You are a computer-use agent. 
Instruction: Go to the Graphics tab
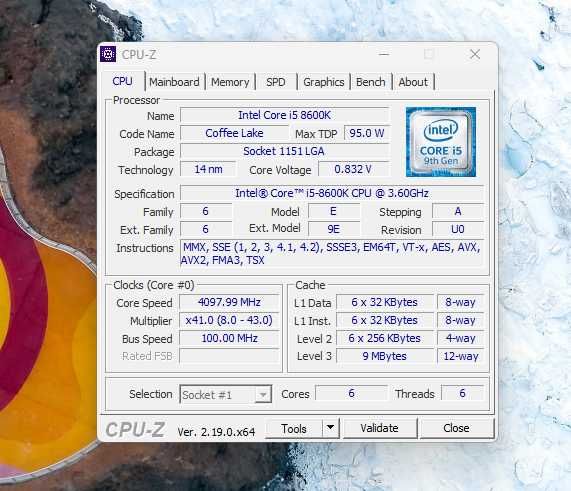[x=323, y=82]
